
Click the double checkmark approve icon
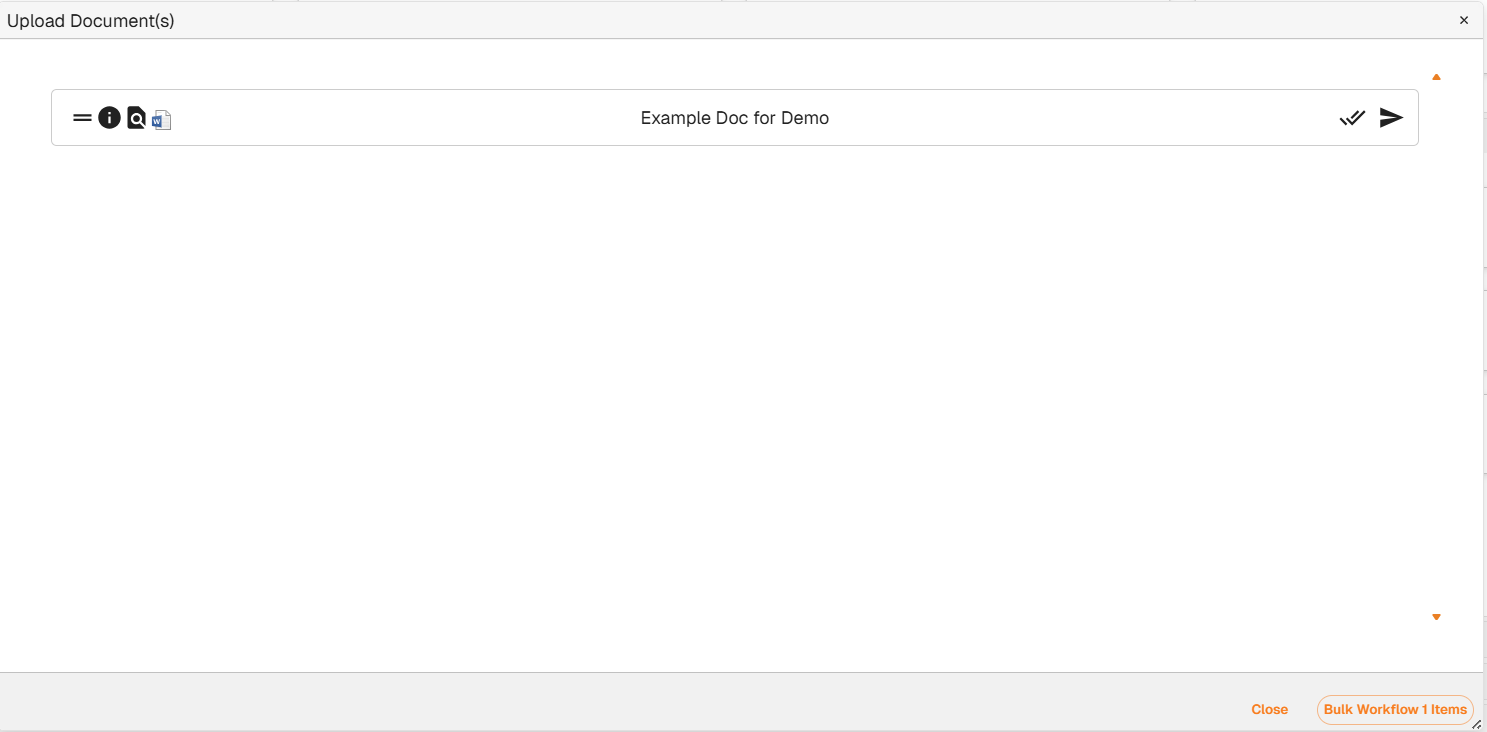[x=1352, y=118]
